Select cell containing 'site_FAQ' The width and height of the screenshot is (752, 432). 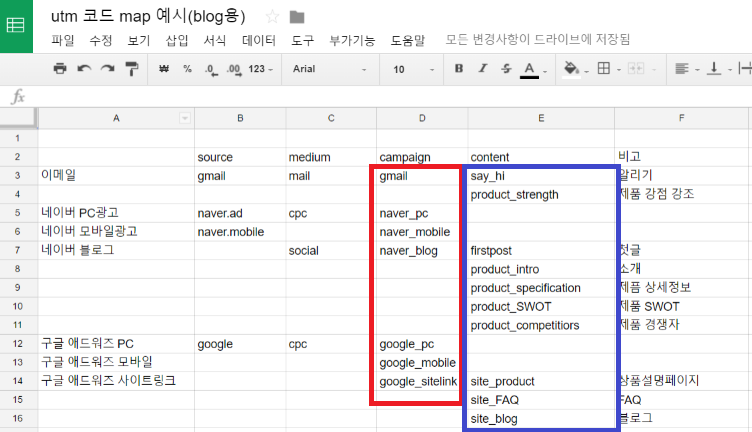point(541,400)
